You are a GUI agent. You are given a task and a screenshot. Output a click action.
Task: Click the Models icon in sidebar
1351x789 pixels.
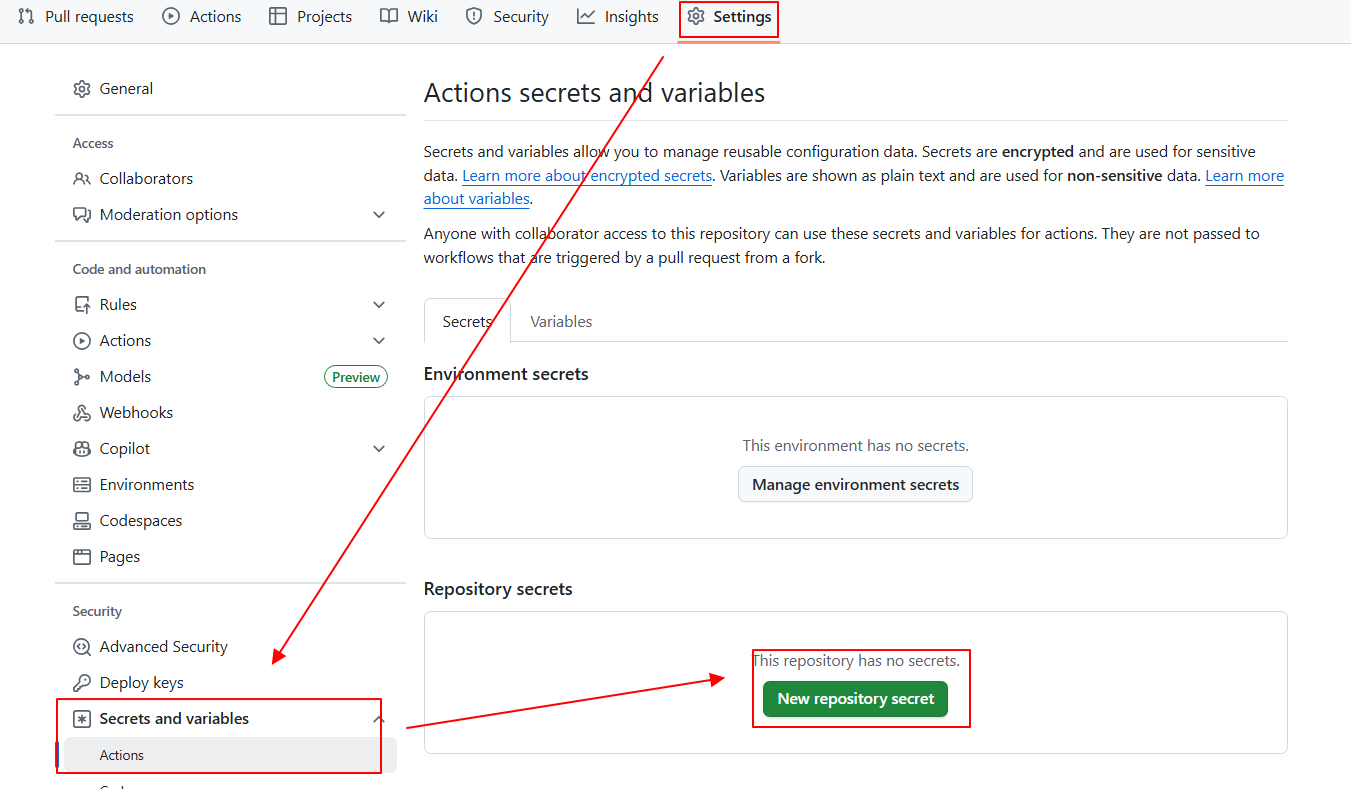click(82, 377)
